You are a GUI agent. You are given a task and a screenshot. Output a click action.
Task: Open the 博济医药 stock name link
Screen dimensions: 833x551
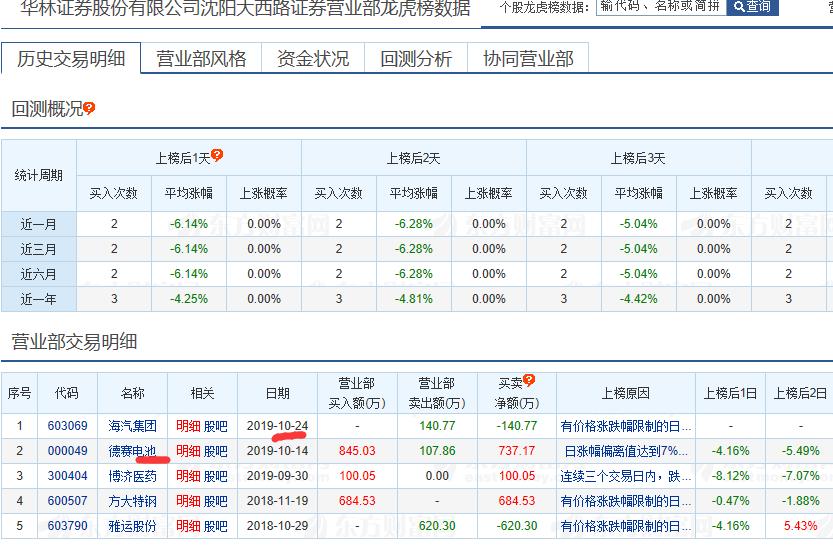[x=132, y=476]
